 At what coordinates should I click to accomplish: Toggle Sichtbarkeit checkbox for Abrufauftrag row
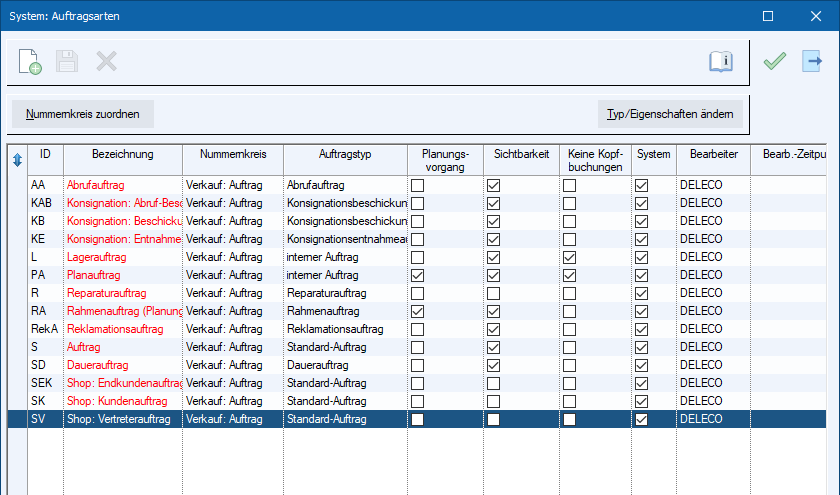493,185
